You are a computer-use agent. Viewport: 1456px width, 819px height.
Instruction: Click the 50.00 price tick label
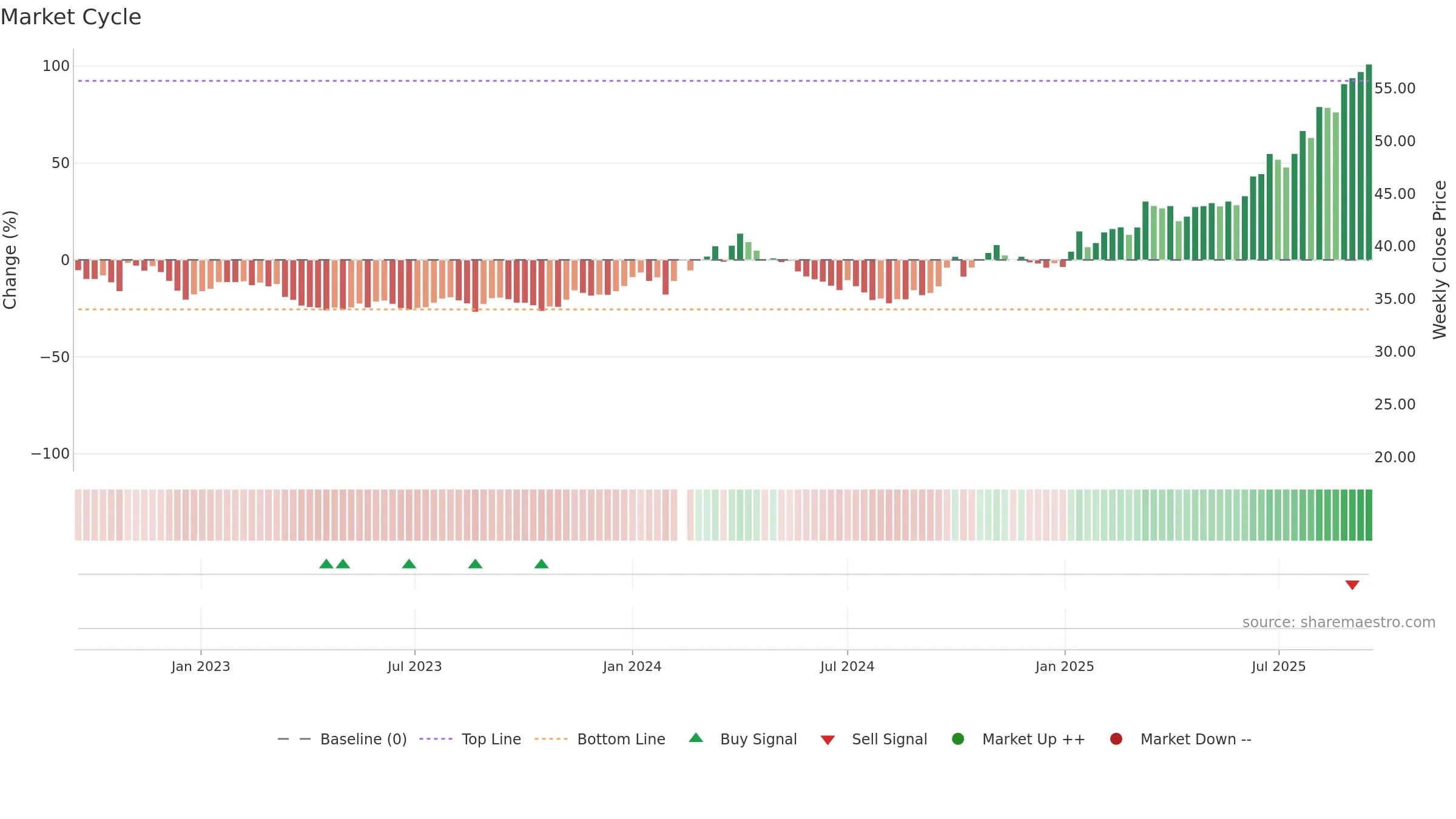point(1395,141)
